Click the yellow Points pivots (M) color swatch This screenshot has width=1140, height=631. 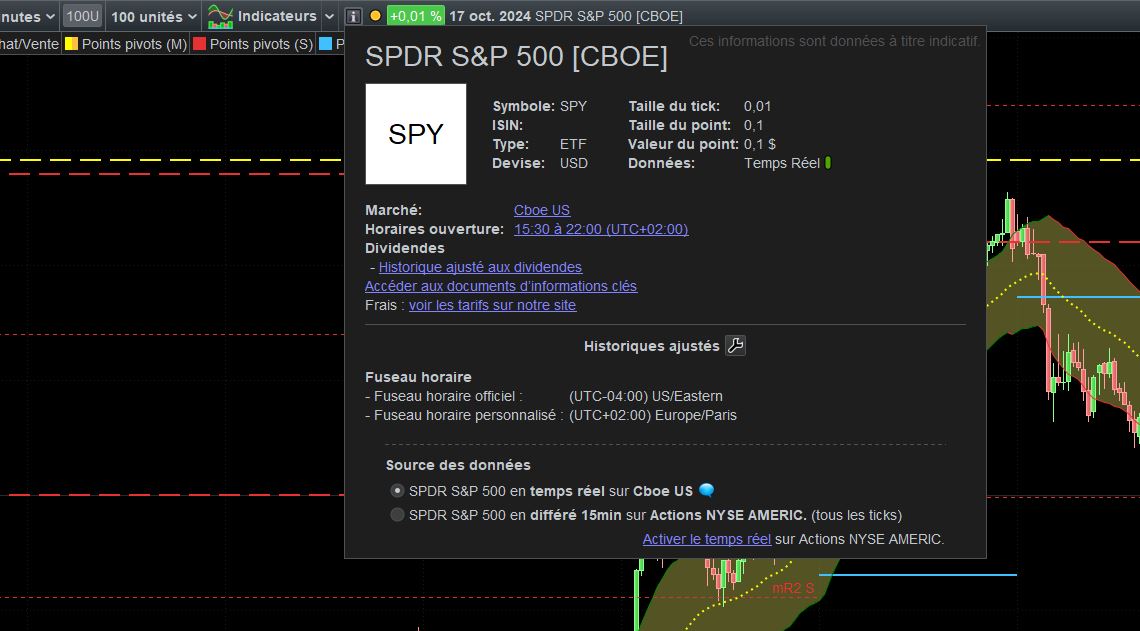pyautogui.click(x=71, y=44)
